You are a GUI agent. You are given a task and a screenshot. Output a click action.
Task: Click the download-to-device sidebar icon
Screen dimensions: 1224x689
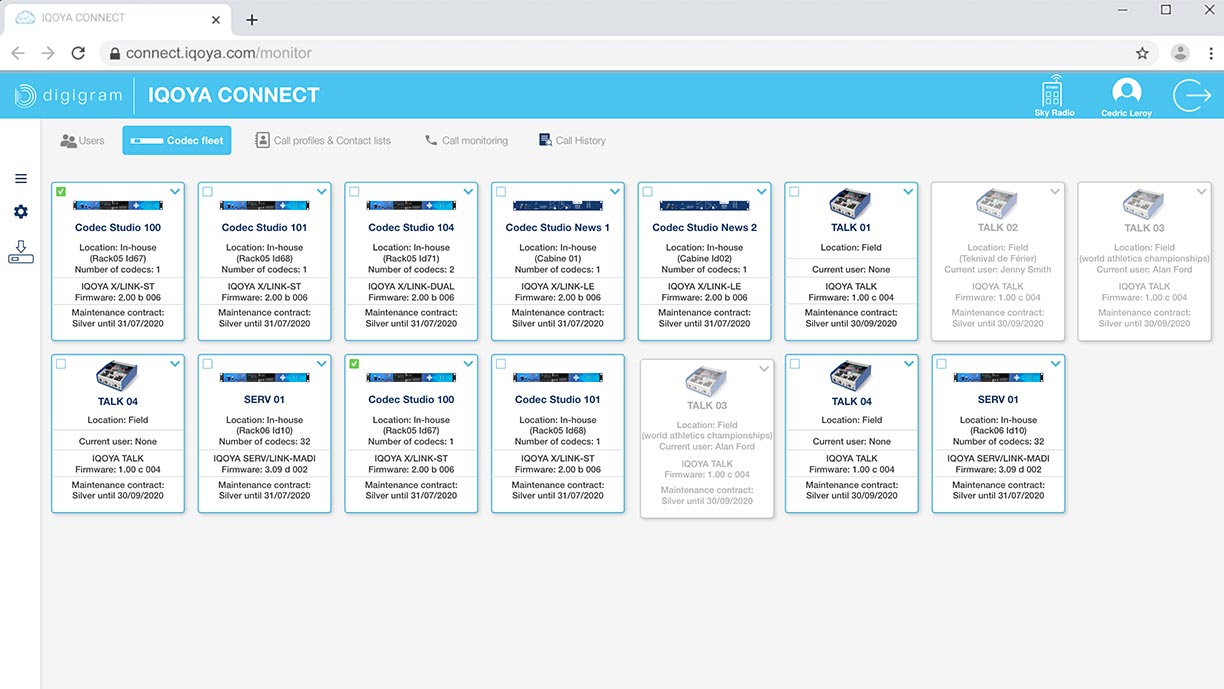20,251
